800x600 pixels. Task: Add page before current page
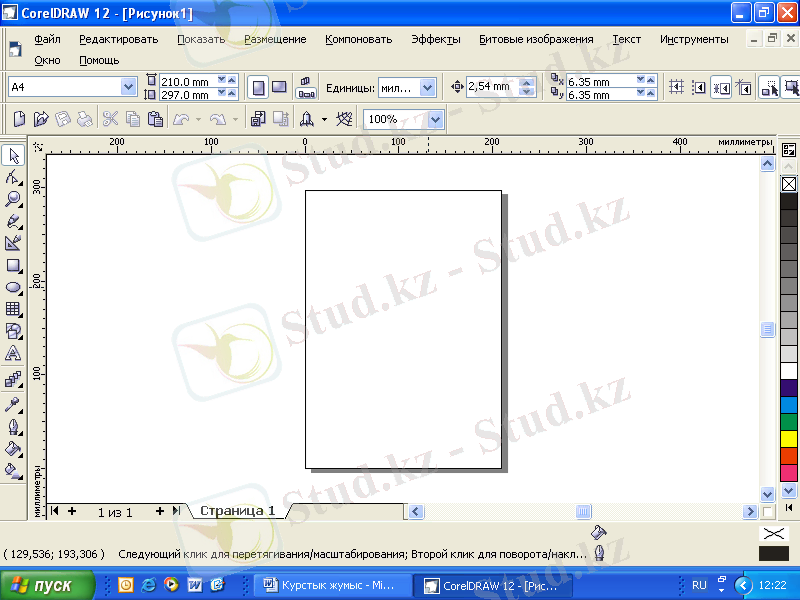[72, 511]
